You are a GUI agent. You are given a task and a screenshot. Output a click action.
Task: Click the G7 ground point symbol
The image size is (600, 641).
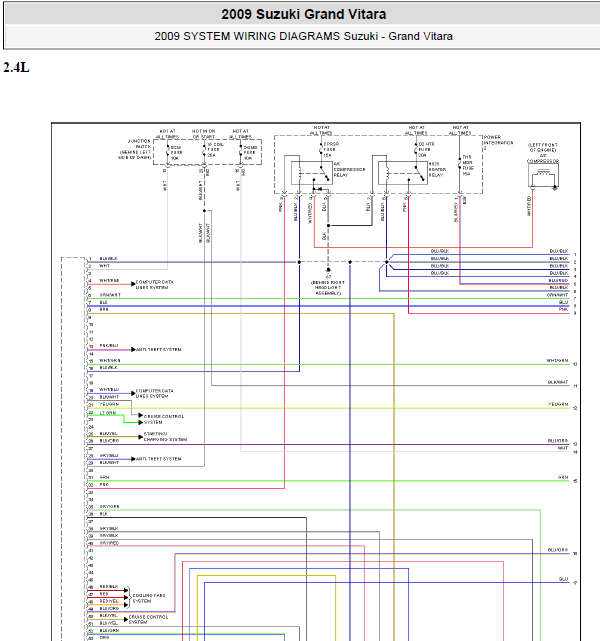[x=328, y=270]
